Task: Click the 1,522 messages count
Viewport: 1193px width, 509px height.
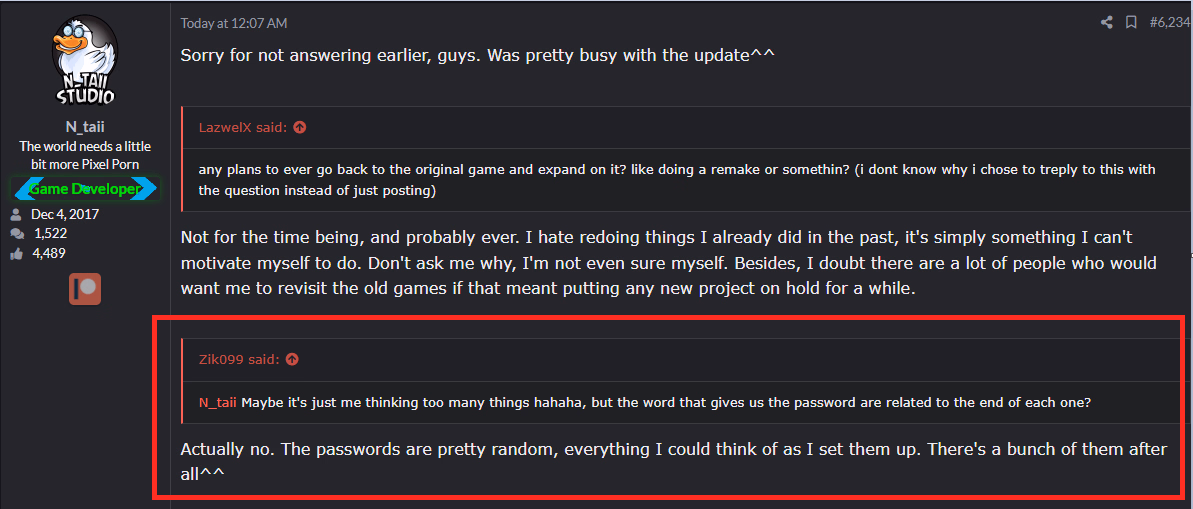Action: point(50,233)
